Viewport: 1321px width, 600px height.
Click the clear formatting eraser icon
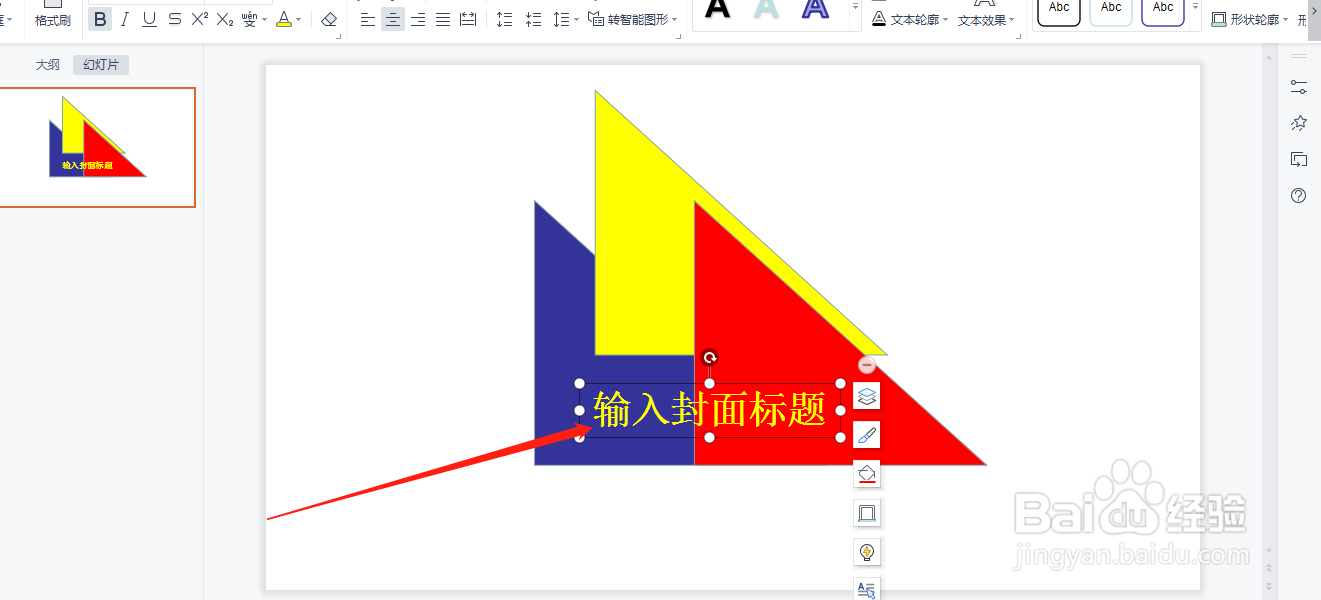coord(329,19)
